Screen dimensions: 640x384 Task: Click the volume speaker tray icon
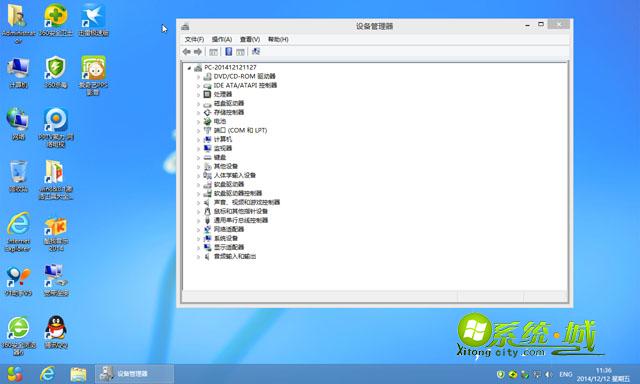[x=549, y=374]
